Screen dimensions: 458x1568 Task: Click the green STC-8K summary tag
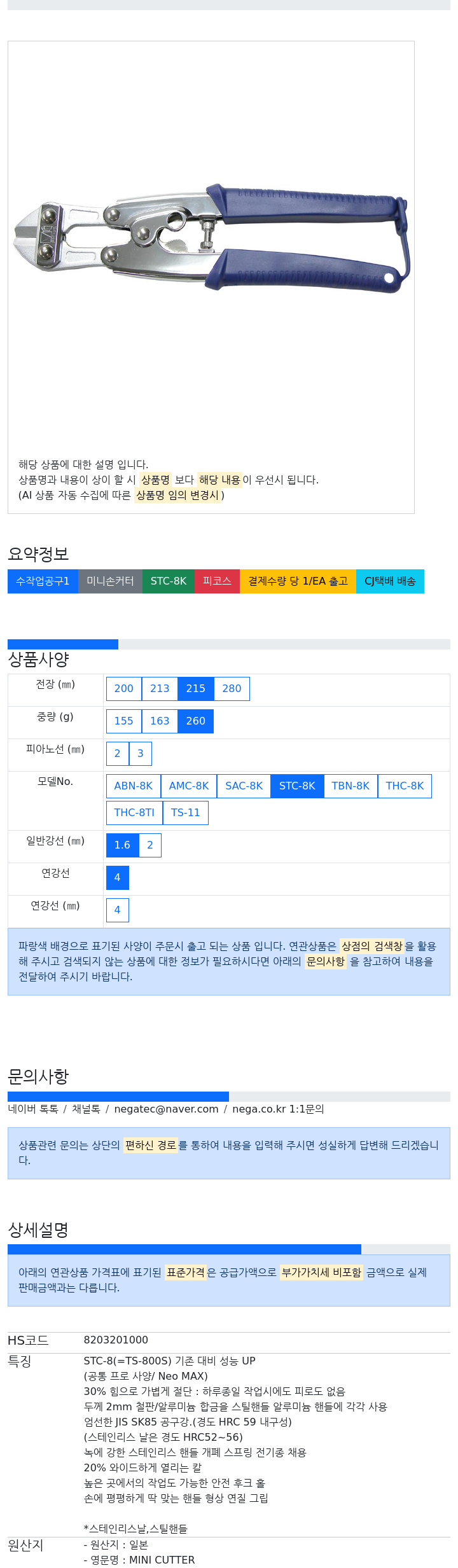(x=169, y=581)
